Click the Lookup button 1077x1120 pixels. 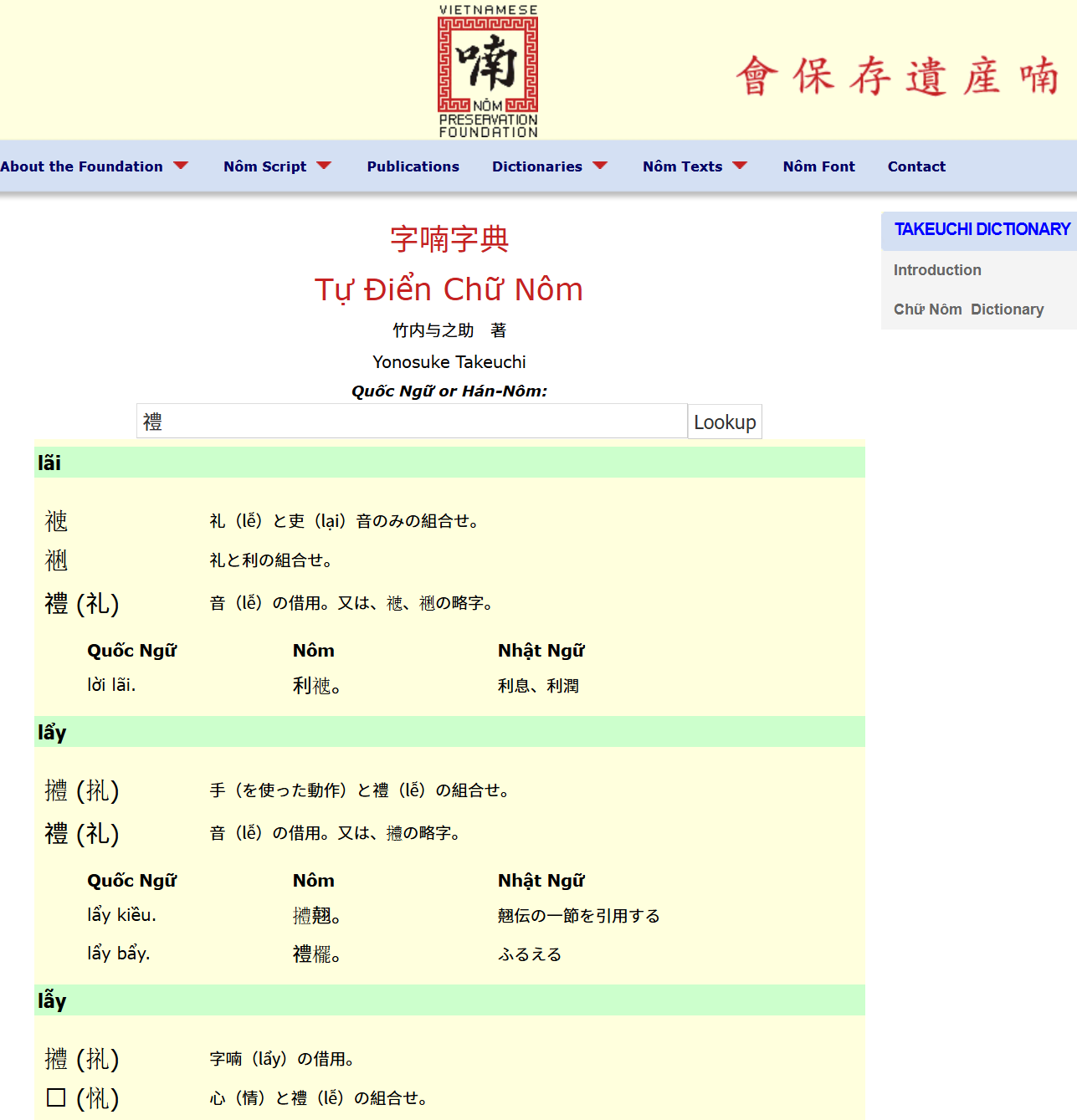click(725, 422)
